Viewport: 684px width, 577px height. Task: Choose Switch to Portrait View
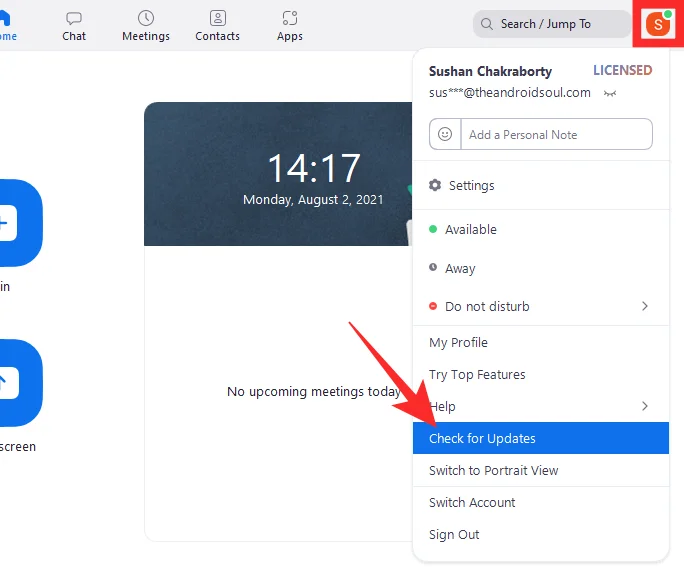493,470
